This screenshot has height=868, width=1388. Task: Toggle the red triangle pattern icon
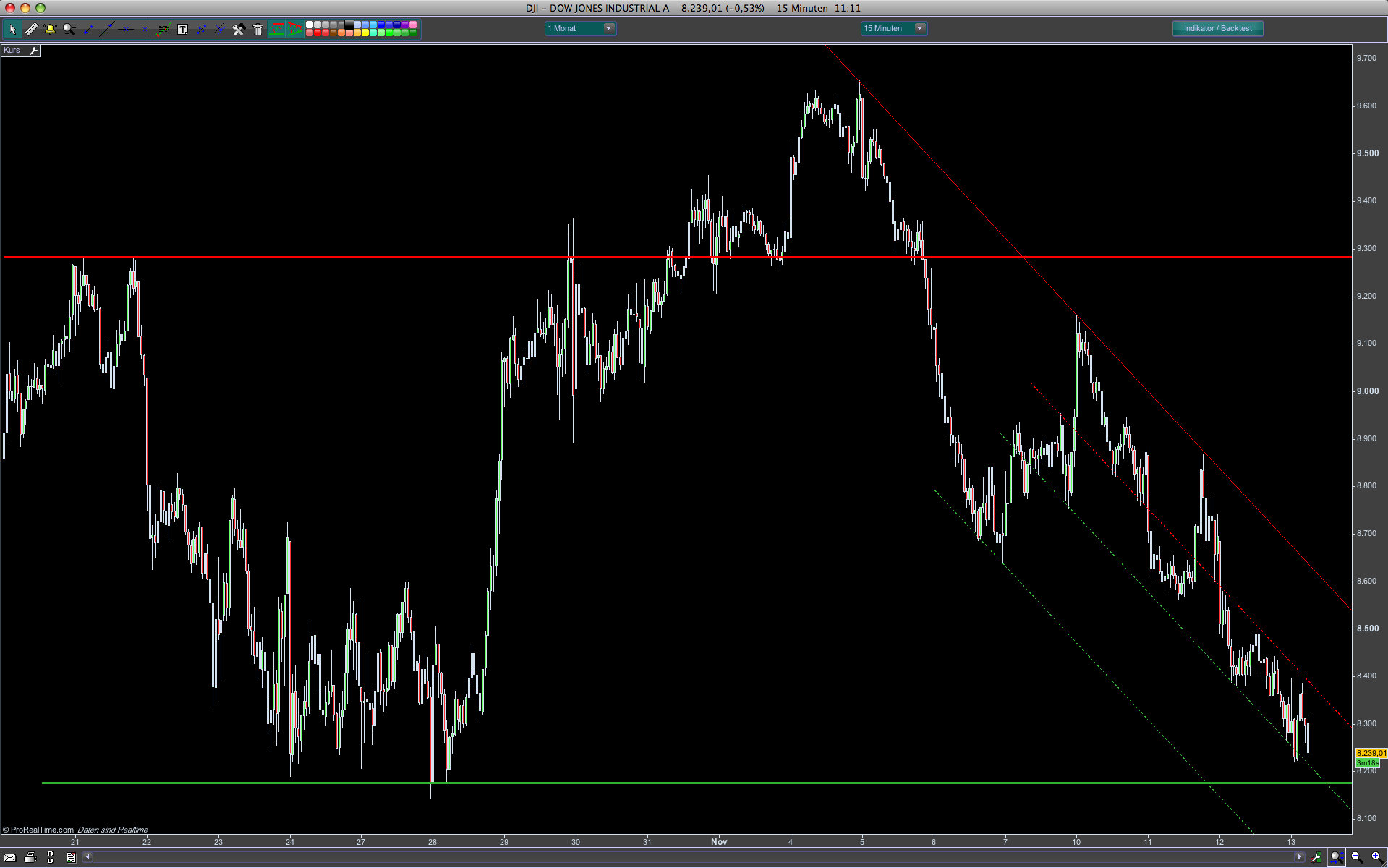pos(295,29)
